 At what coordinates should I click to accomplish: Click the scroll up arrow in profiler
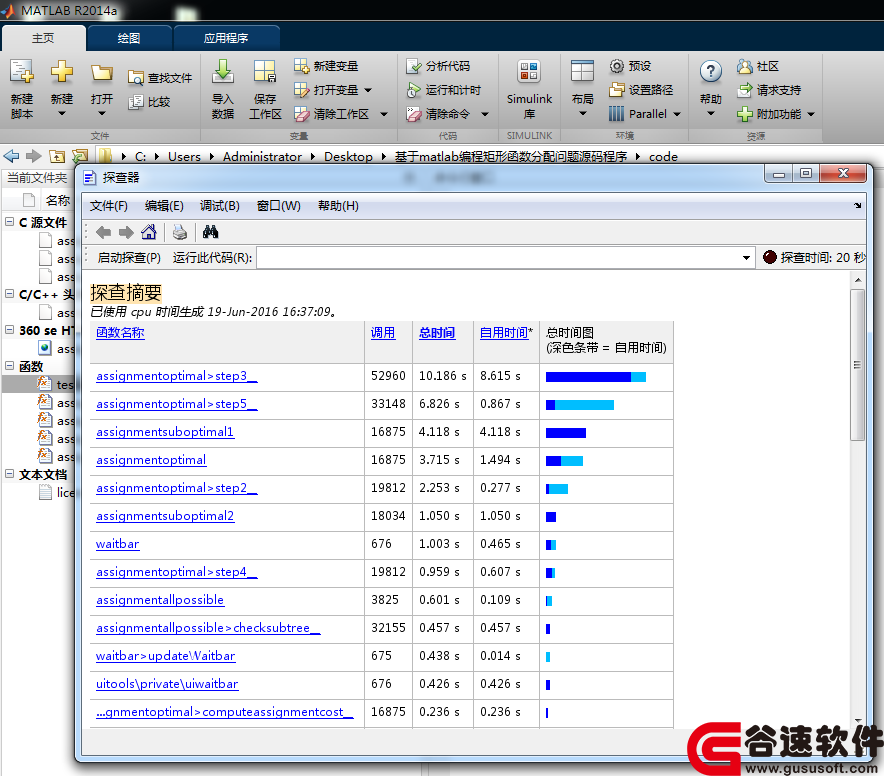pos(858,280)
